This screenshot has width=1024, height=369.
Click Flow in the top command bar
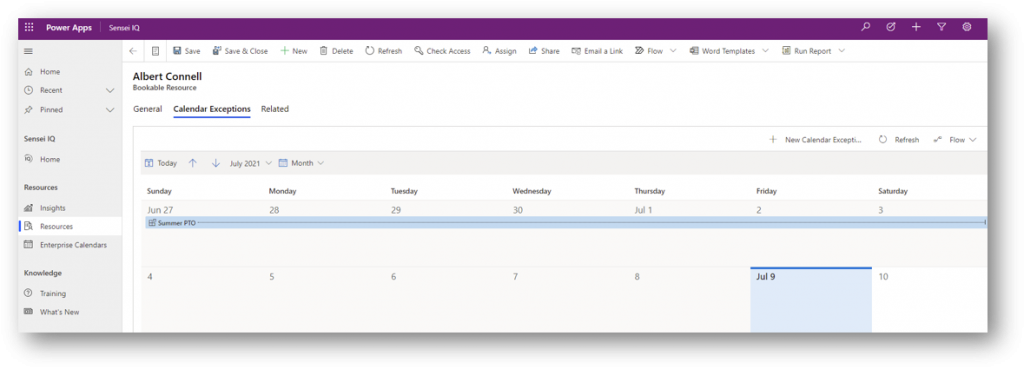point(649,51)
